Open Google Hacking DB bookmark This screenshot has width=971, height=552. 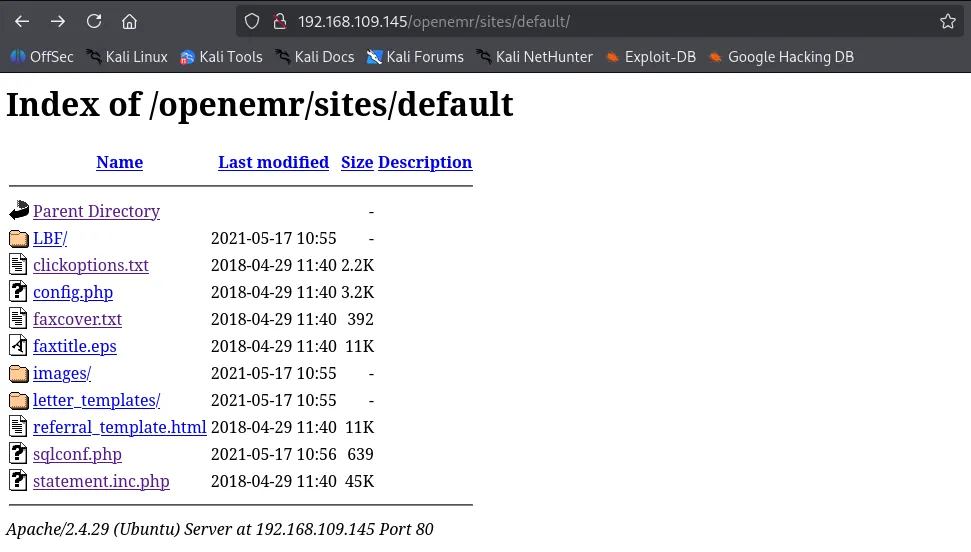[781, 57]
